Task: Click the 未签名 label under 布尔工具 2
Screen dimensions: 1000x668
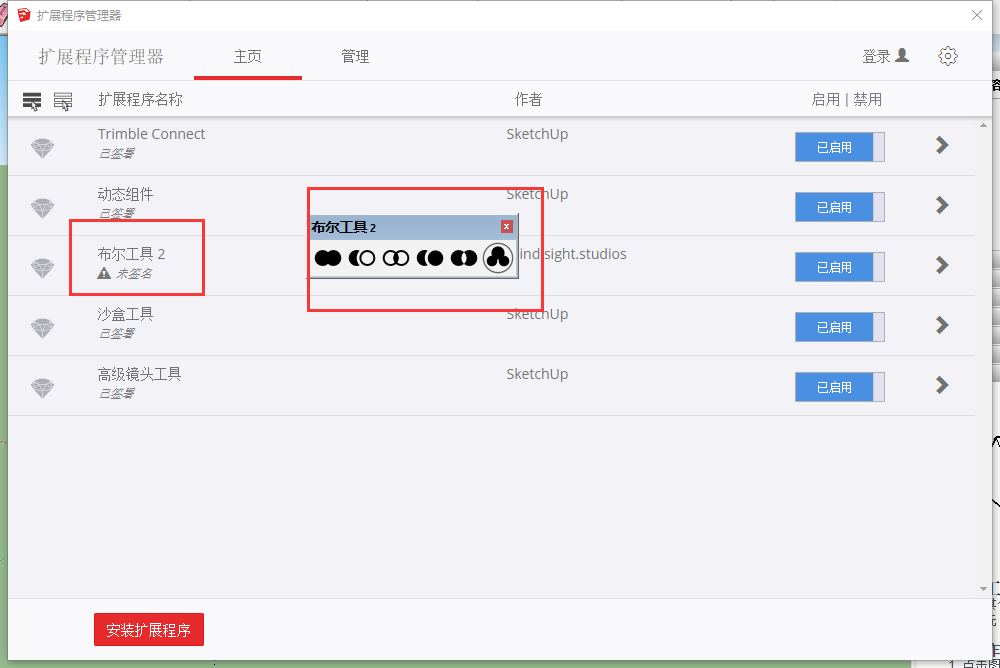Action: 134,274
